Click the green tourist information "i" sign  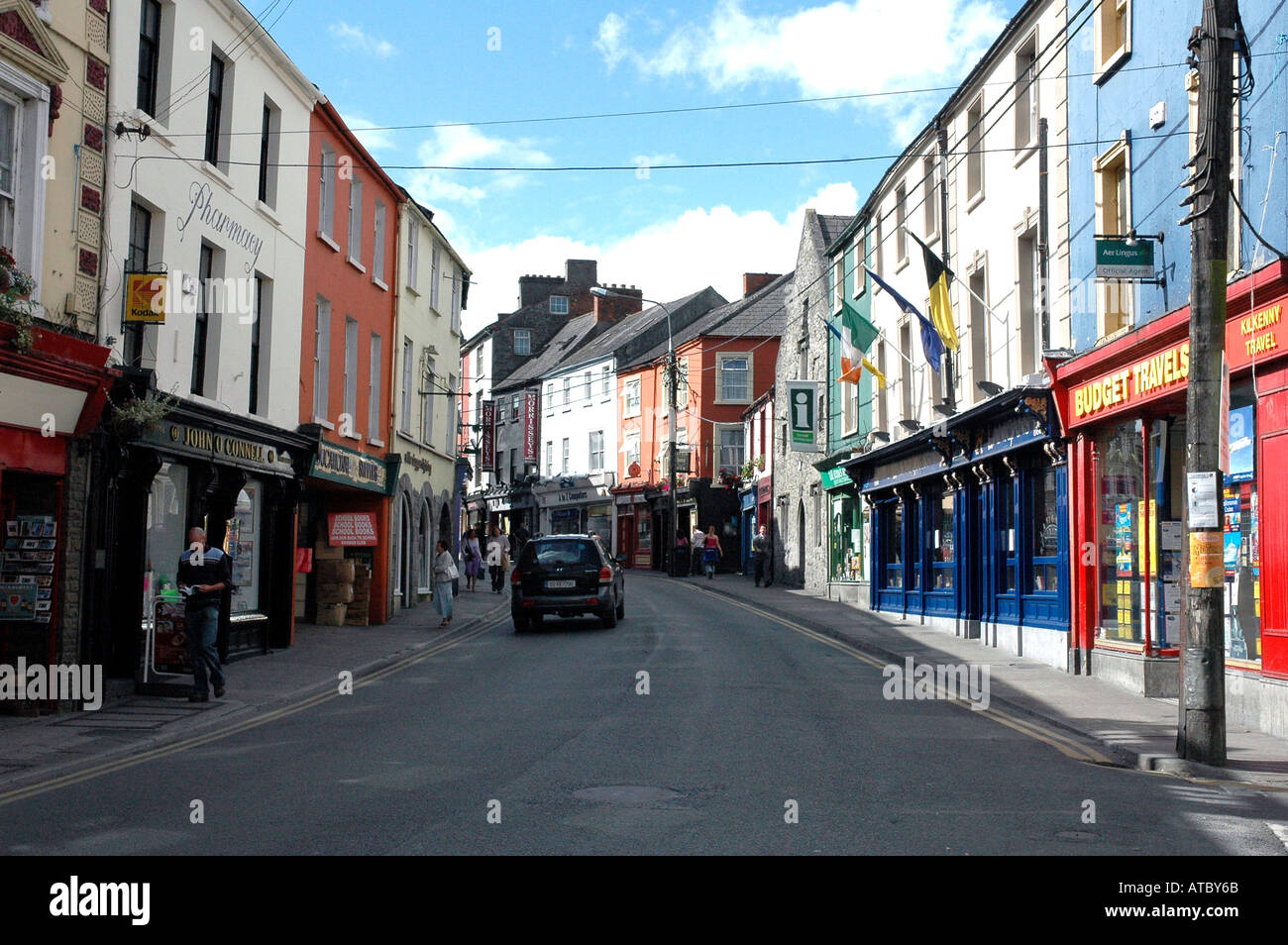tap(801, 416)
